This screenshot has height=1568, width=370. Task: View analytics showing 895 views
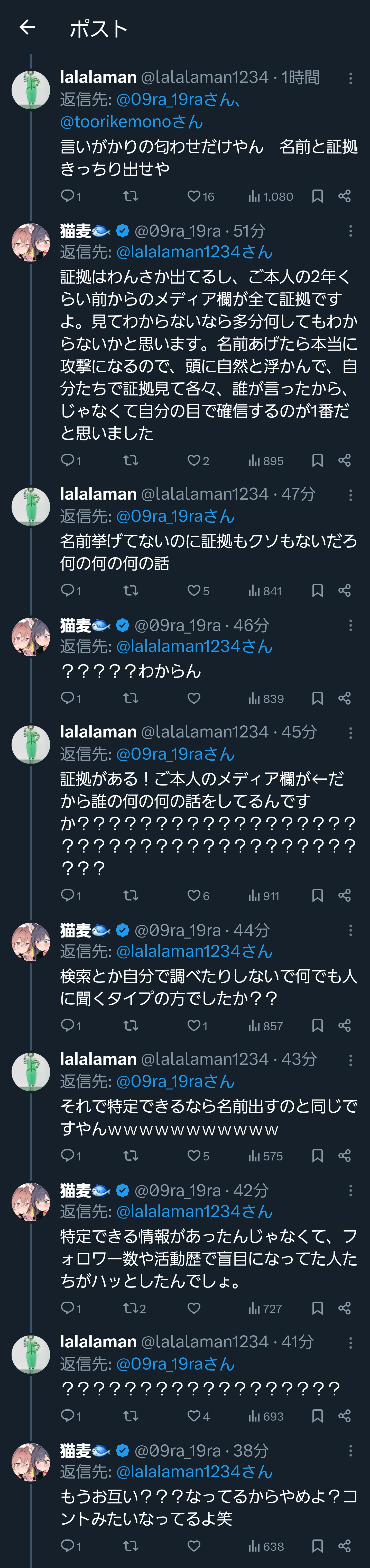pyautogui.click(x=266, y=461)
